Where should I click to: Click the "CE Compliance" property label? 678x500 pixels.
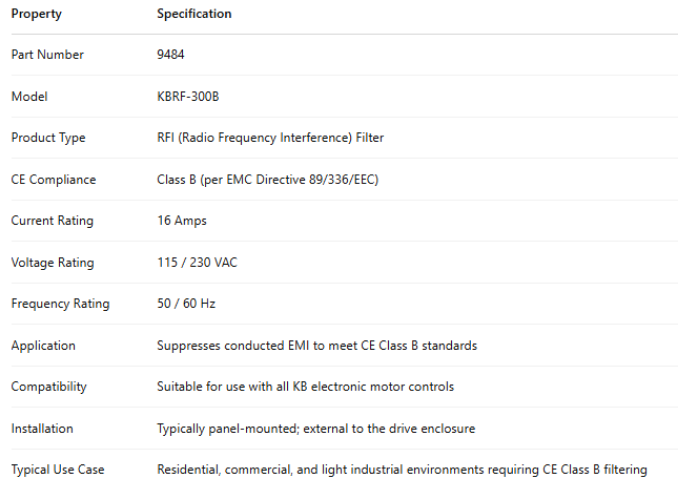(53, 180)
